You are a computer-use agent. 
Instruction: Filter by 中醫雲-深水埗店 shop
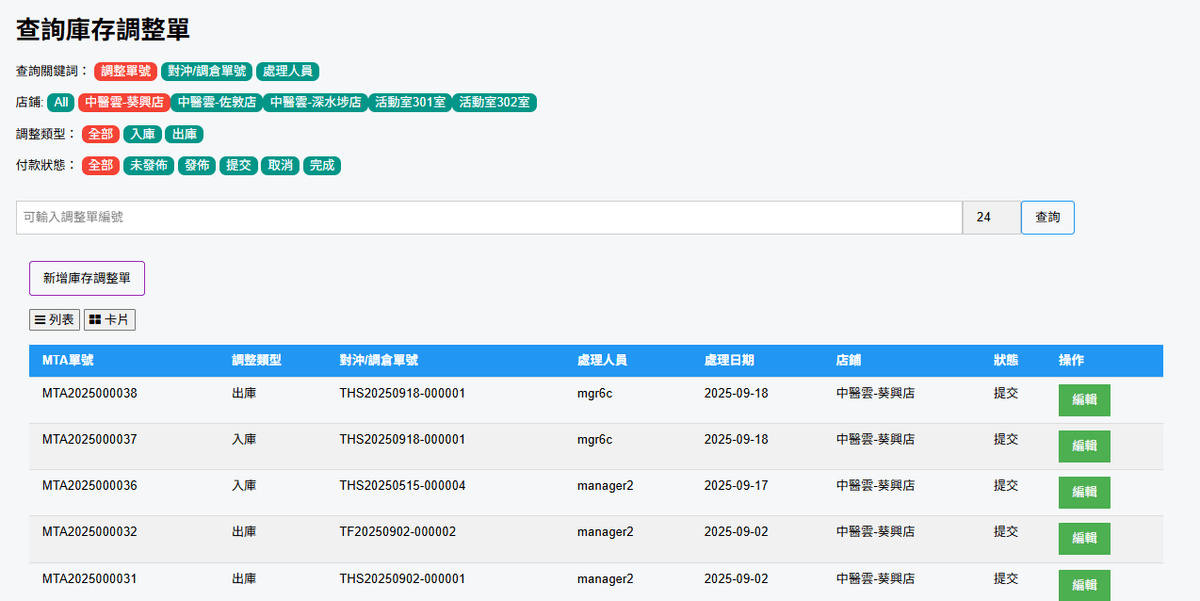pyautogui.click(x=316, y=102)
